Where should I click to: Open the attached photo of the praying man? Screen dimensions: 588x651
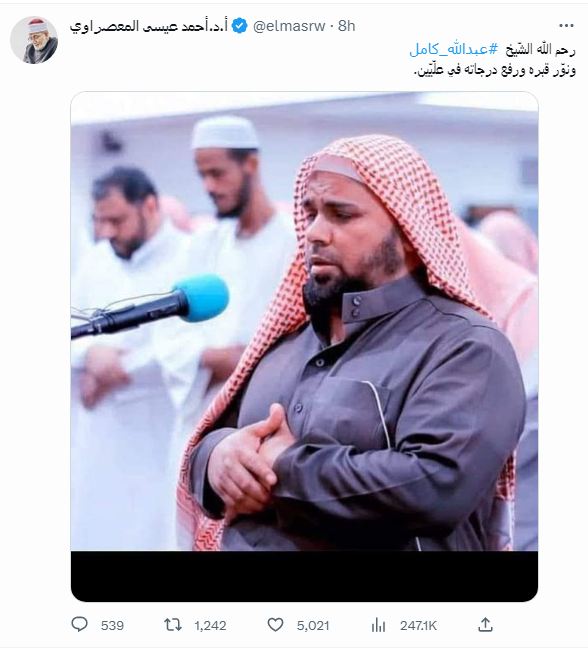[x=304, y=346]
